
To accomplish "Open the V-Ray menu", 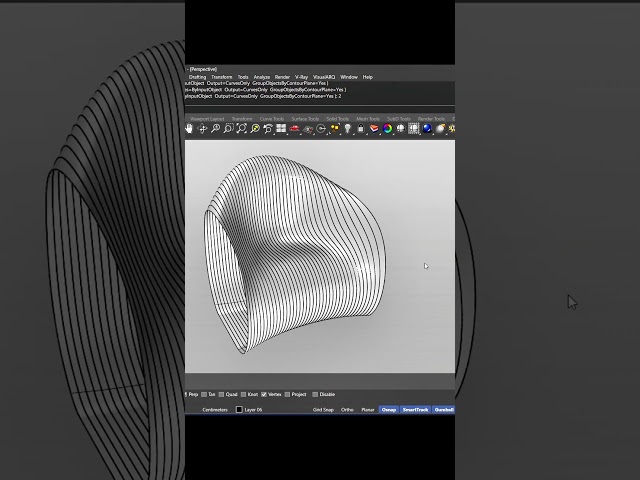I will click(302, 77).
